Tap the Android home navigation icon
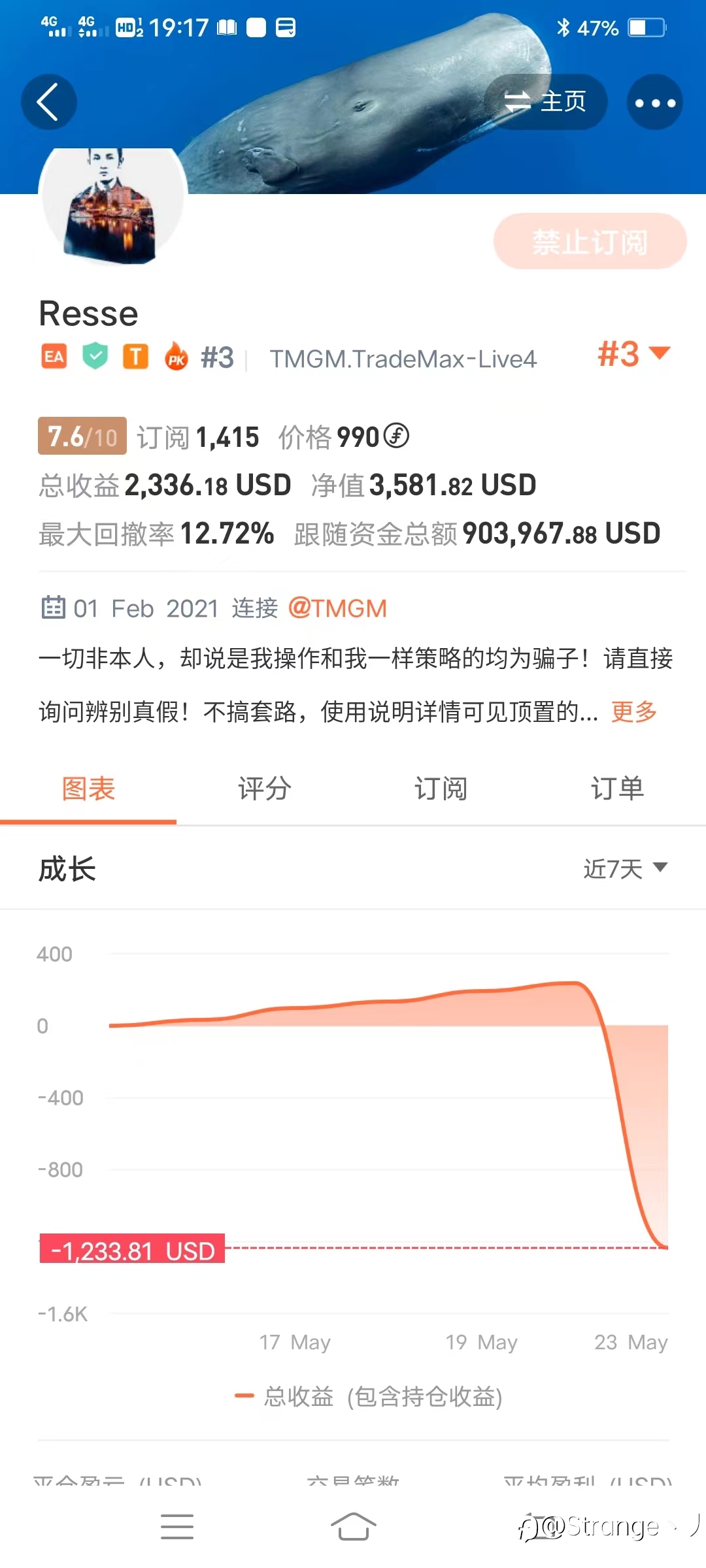 [353, 1527]
